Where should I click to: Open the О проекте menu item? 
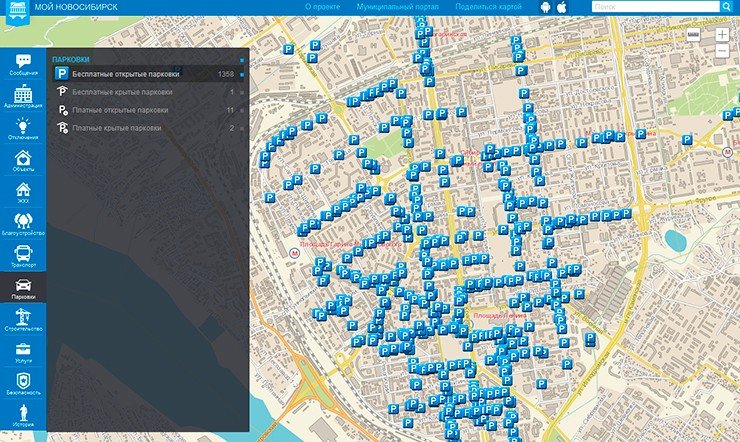pos(322,7)
